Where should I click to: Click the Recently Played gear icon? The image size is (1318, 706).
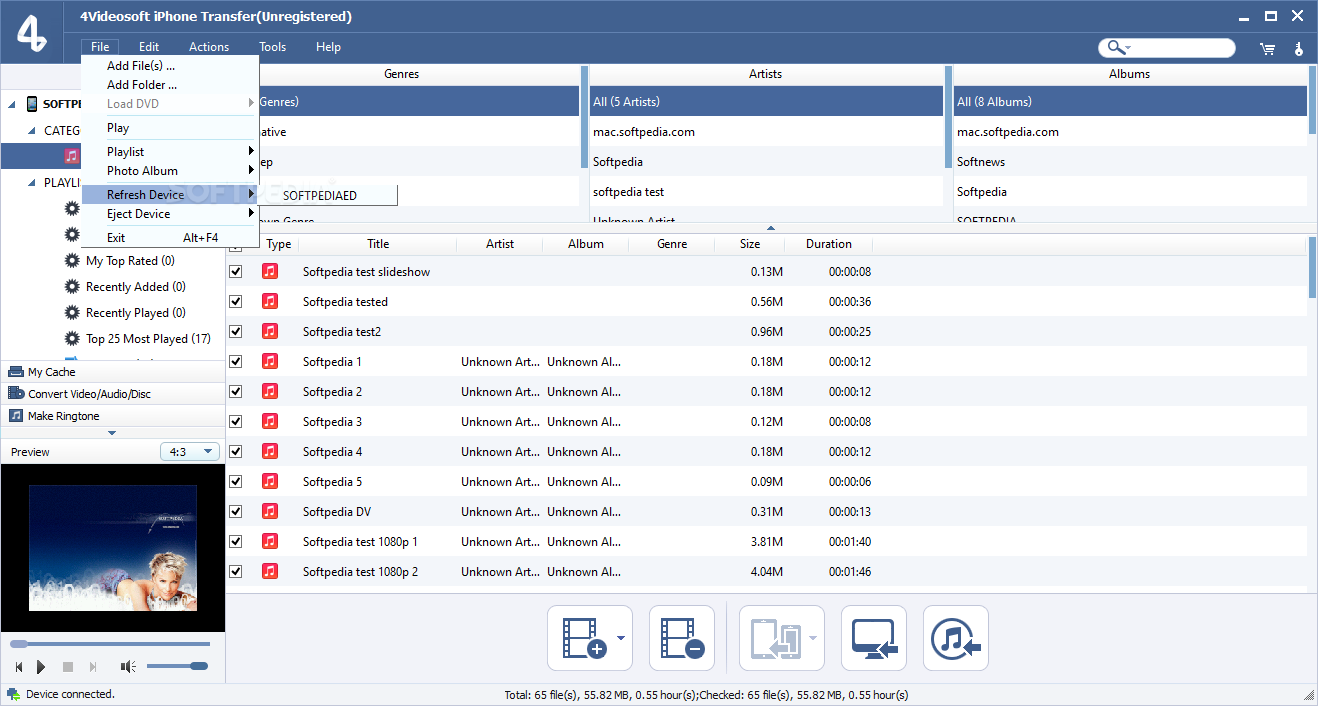72,312
